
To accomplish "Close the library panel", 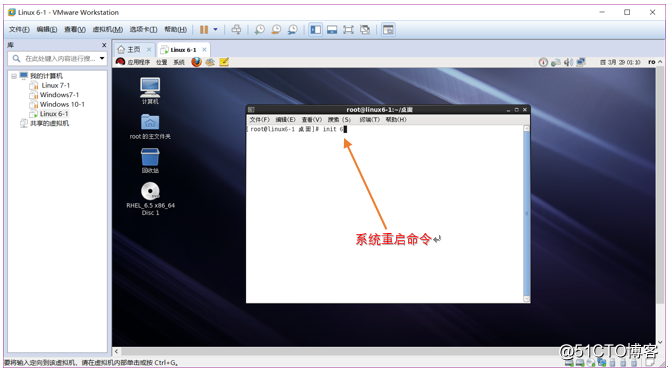I will tap(104, 45).
